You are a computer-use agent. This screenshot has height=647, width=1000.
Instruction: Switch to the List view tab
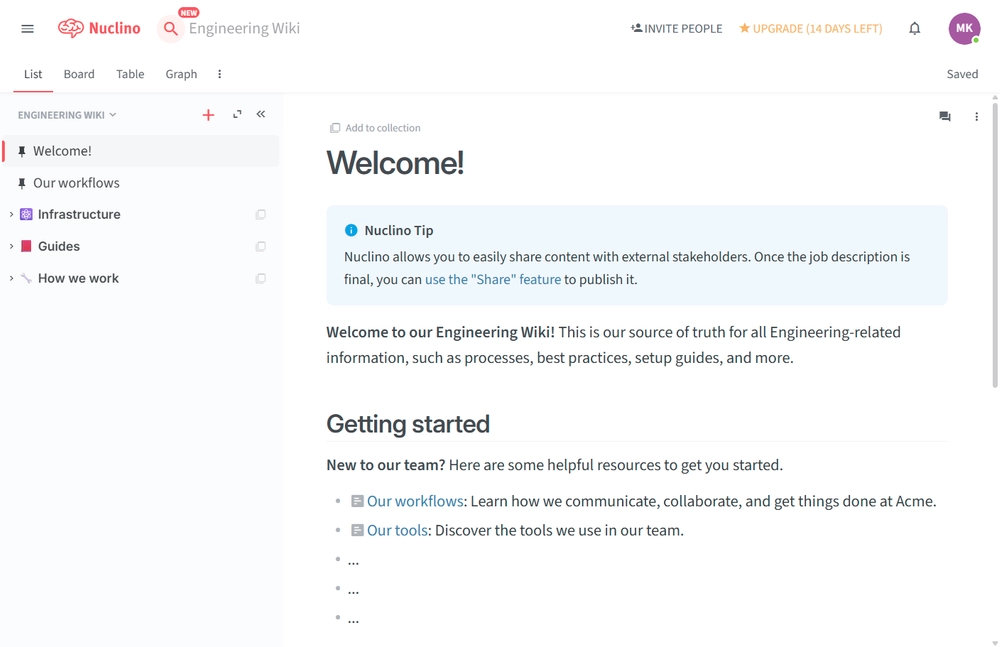[x=33, y=74]
